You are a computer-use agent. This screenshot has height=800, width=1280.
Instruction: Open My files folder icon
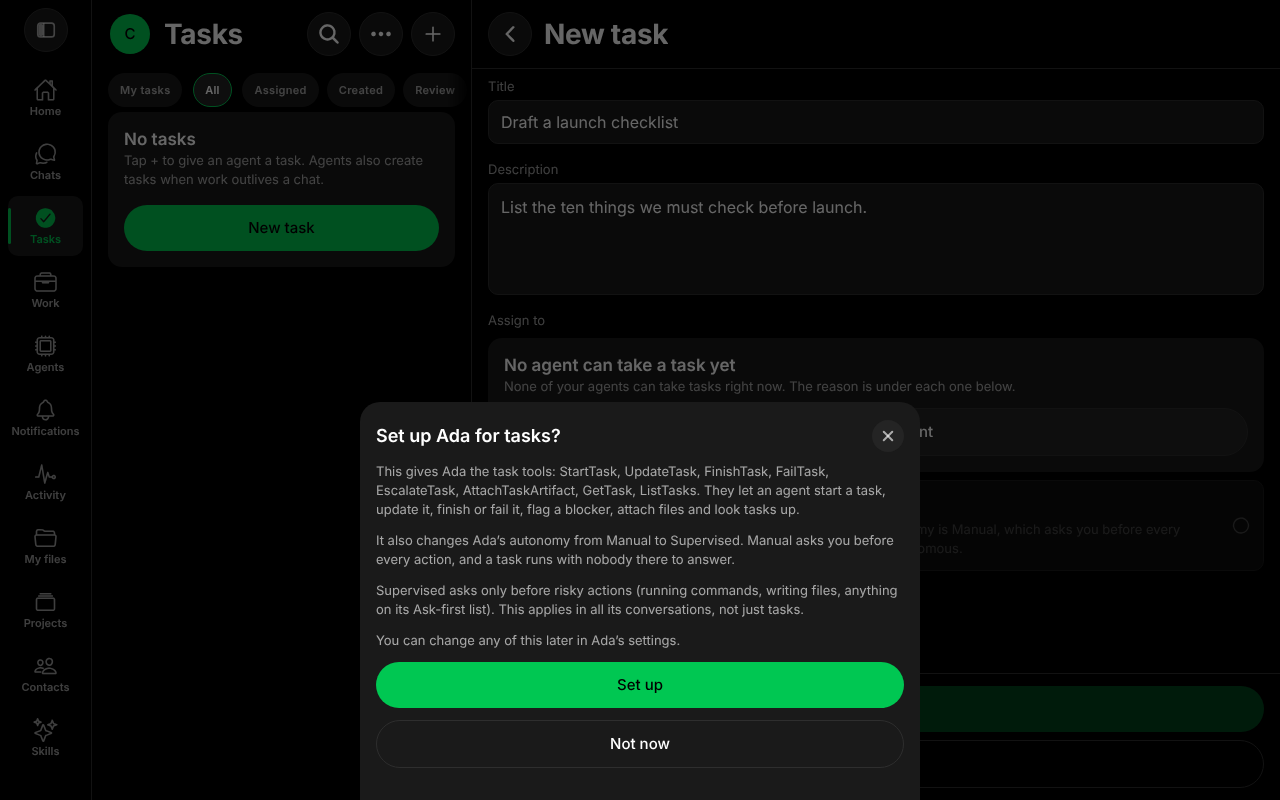click(45, 546)
